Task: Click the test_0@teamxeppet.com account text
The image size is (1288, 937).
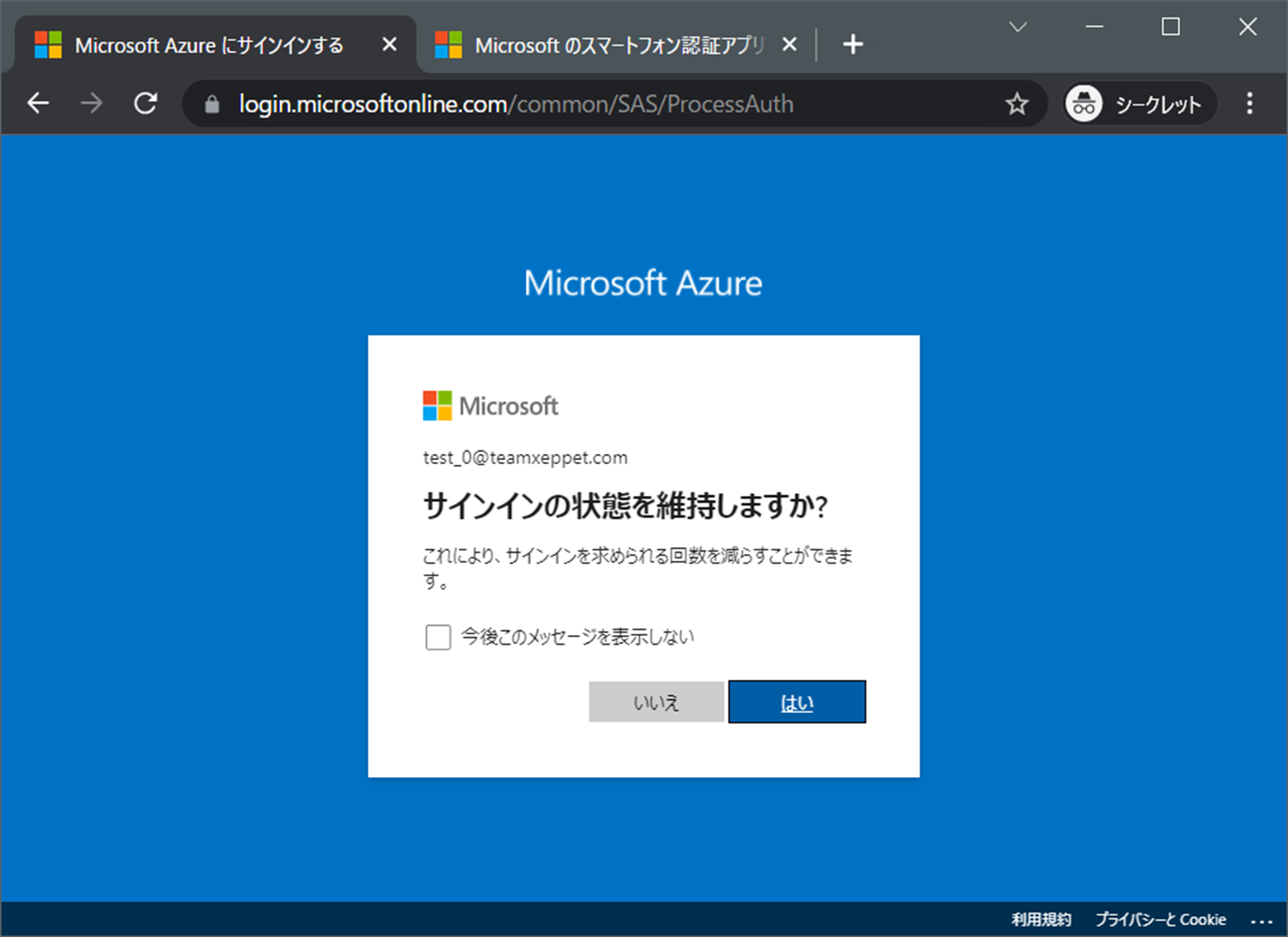Action: [525, 457]
